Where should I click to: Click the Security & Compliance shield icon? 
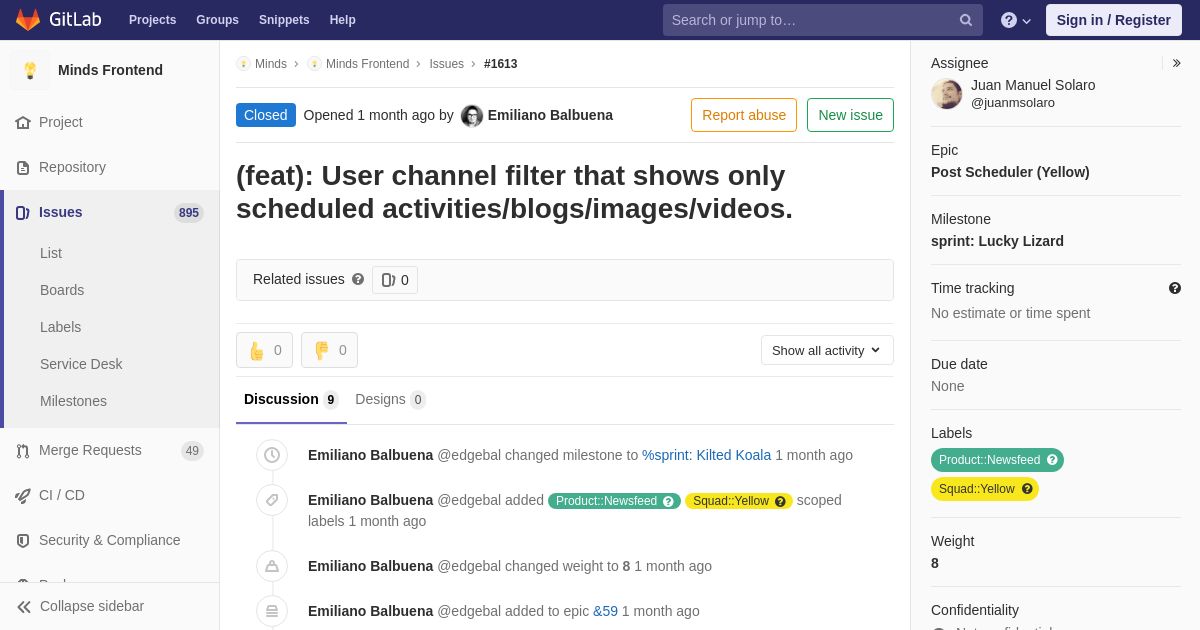coord(23,540)
